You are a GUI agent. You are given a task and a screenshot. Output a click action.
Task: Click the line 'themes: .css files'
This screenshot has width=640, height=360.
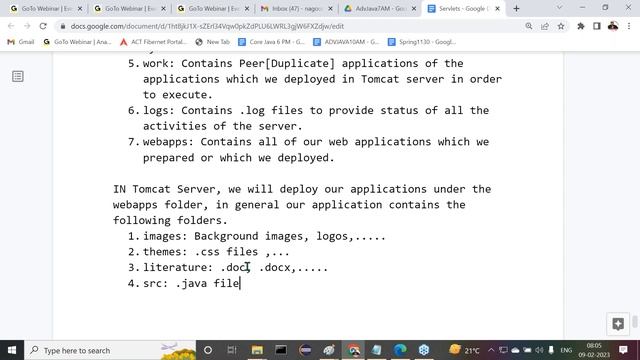click(x=216, y=252)
